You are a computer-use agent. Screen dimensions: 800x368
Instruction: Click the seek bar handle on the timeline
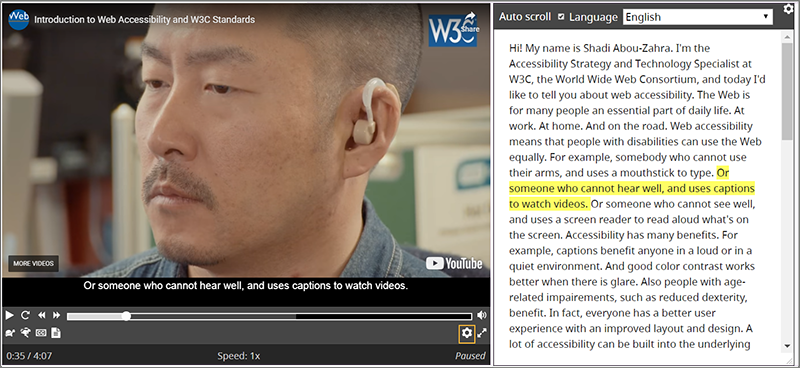click(x=126, y=316)
